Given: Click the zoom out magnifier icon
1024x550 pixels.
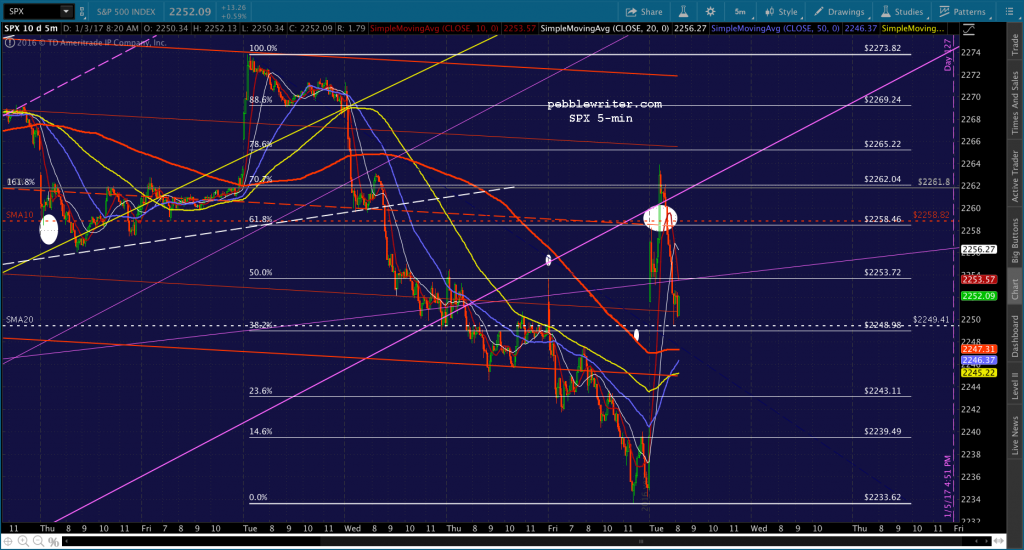Looking at the screenshot, I should (38, 542).
